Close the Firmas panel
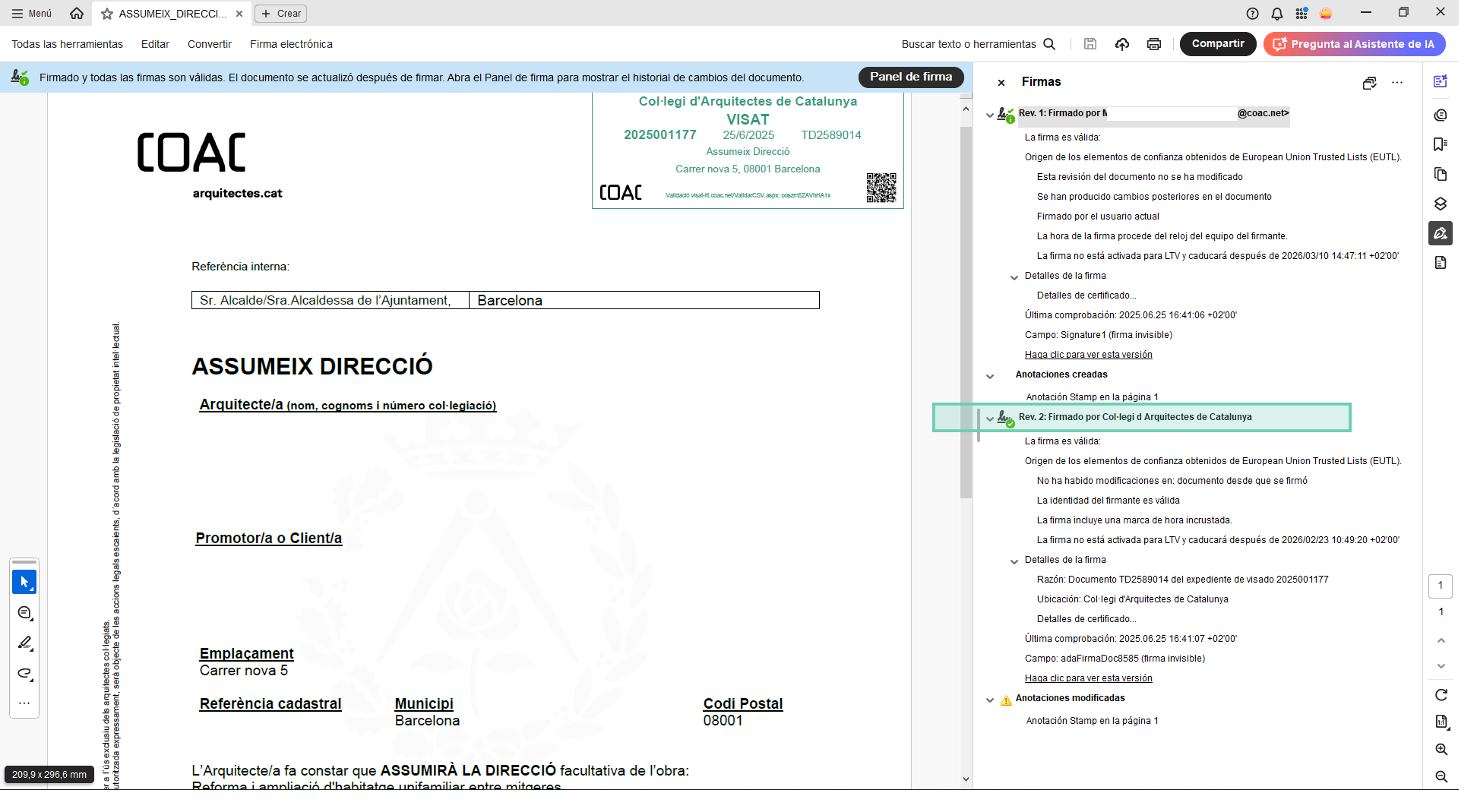This screenshot has height=812, width=1477. coord(1001,83)
